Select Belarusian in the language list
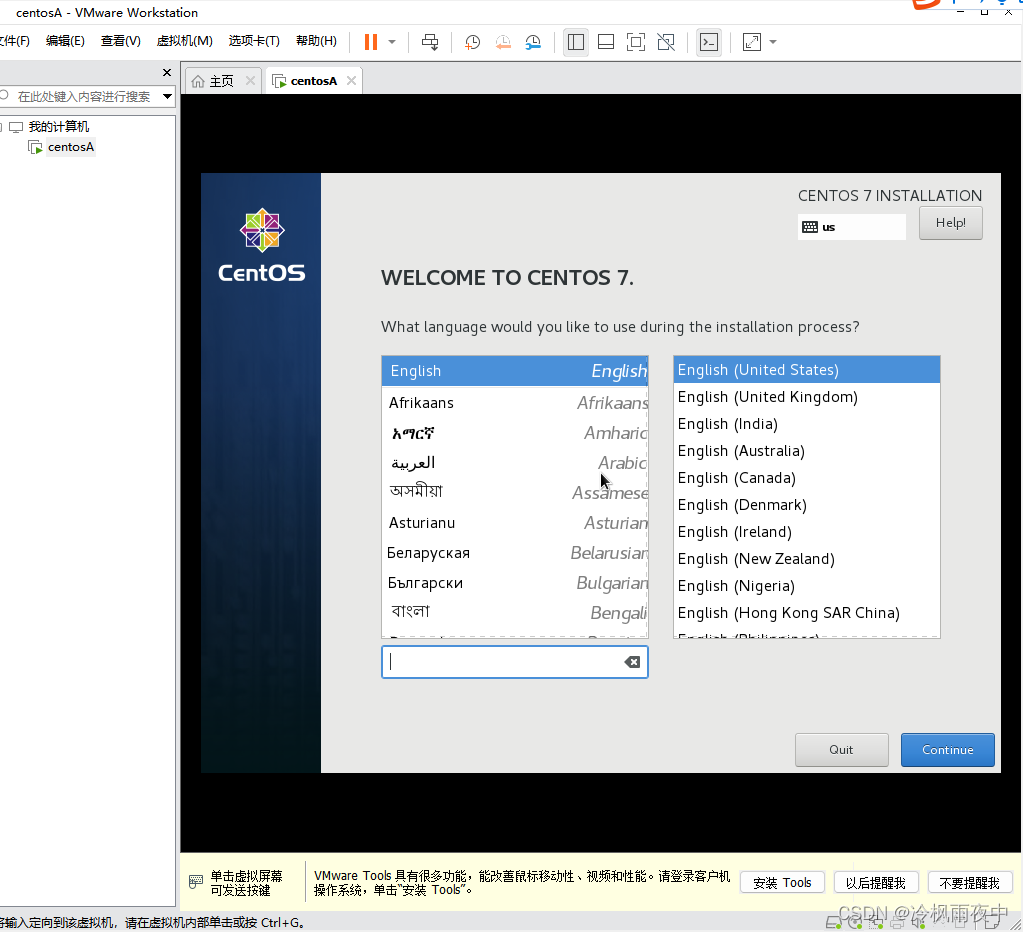1023x932 pixels. 515,553
